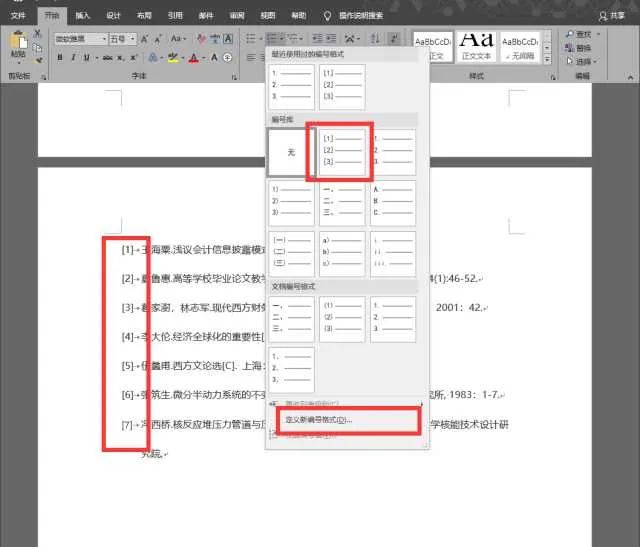Open the Phonetic Guide icon
640x547 pixels.
(215, 39)
